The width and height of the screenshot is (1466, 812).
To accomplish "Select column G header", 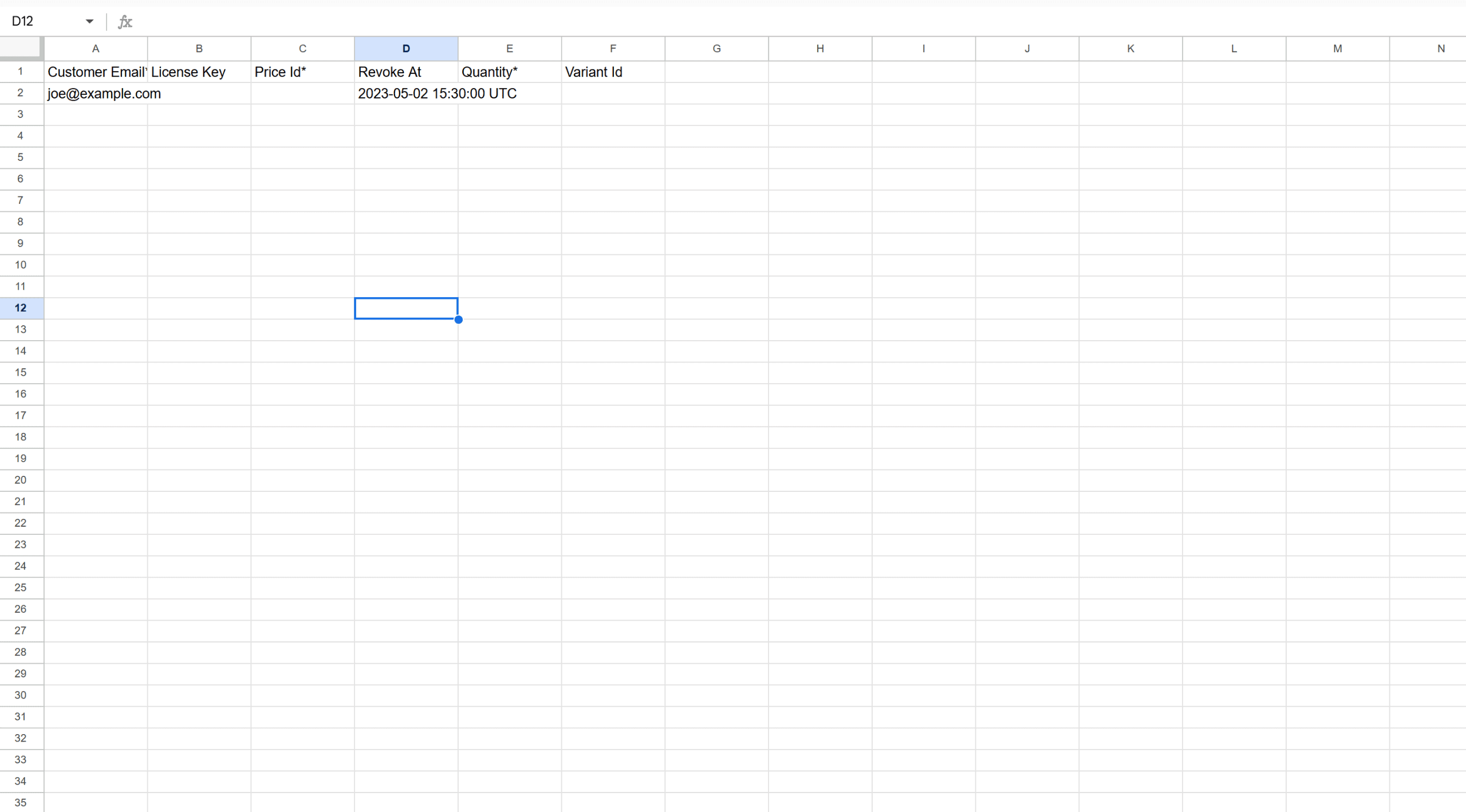I will coord(716,49).
